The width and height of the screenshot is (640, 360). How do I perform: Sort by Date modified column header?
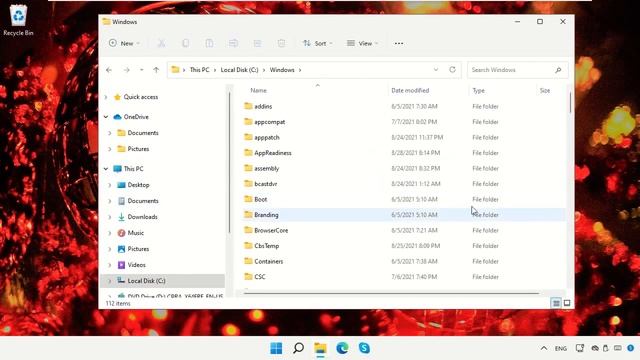410,91
